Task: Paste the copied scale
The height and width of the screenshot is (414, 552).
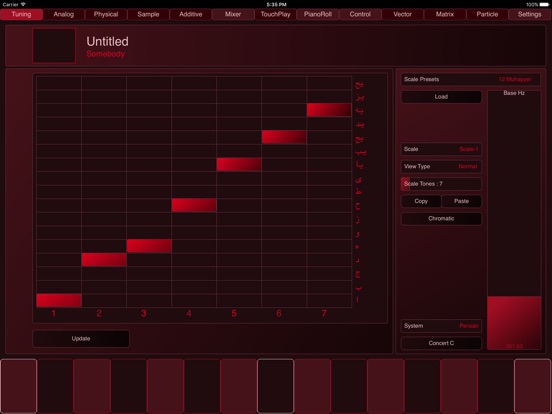Action: [x=461, y=201]
